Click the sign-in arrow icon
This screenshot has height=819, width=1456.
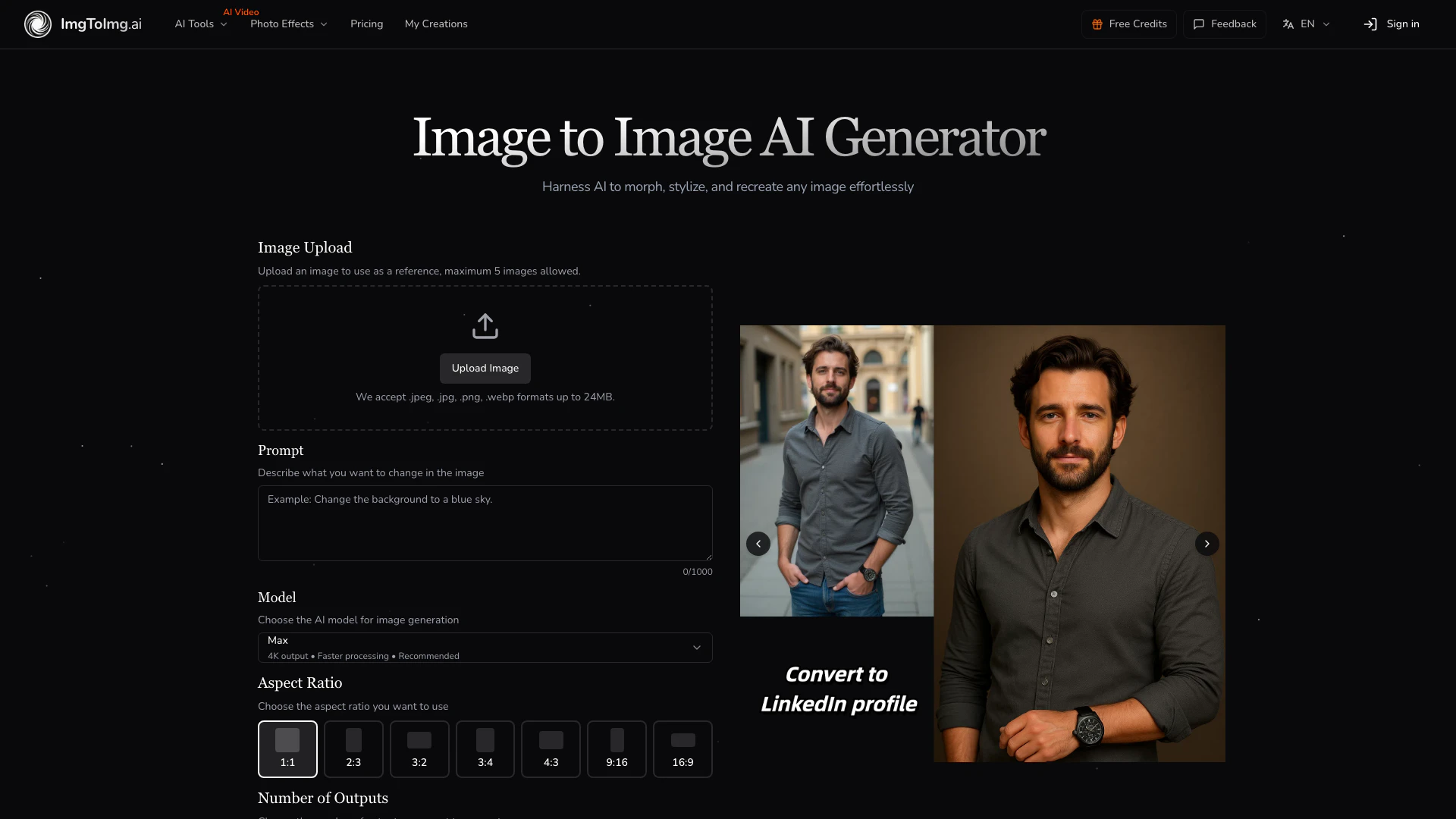tap(1370, 24)
